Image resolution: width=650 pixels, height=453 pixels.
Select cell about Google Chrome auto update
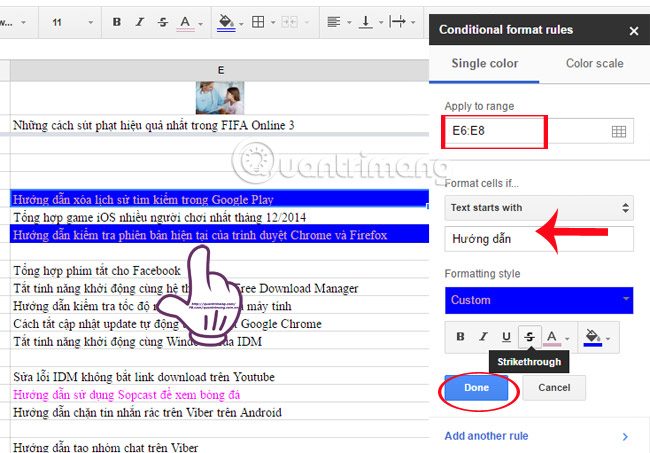[220, 324]
